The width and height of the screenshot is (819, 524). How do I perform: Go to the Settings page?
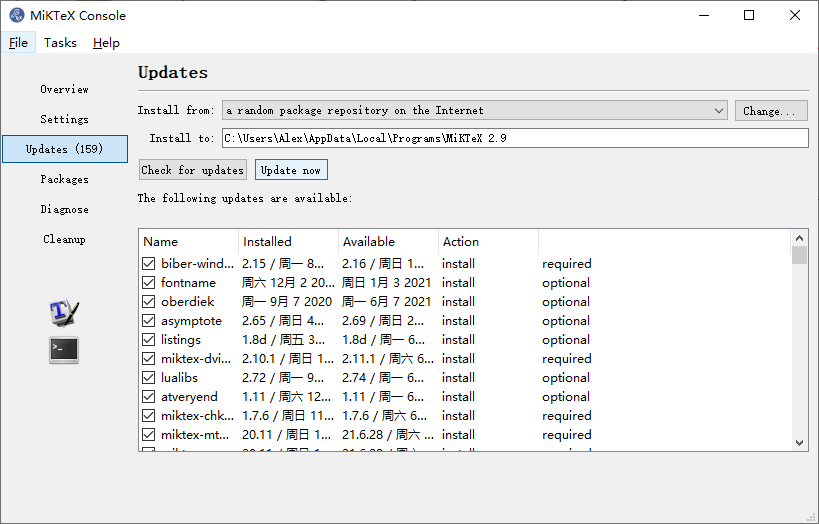point(65,119)
